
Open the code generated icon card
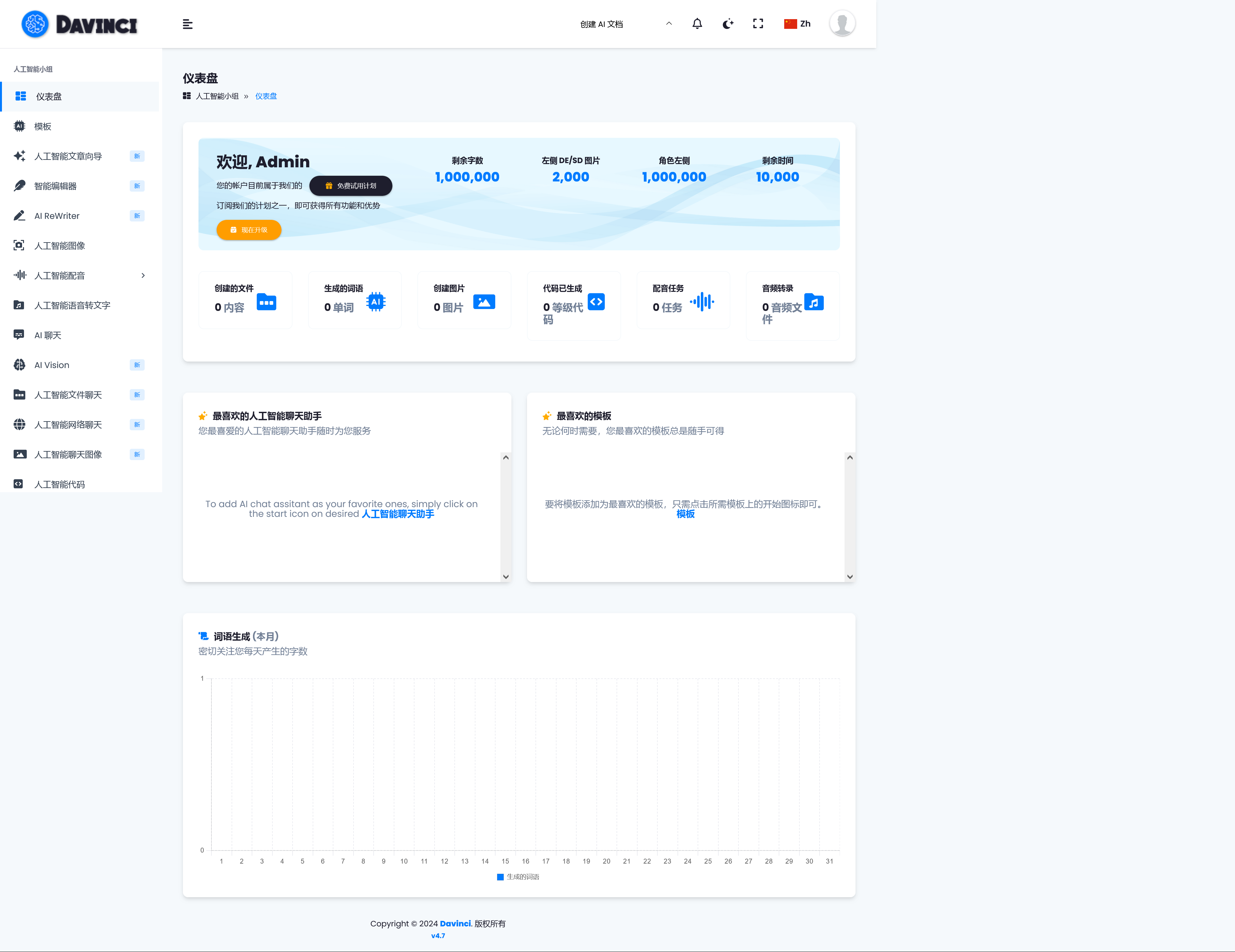596,302
